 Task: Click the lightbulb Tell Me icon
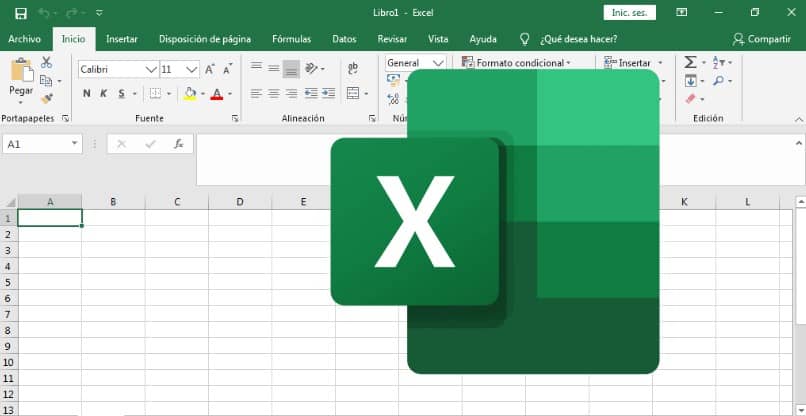524,39
